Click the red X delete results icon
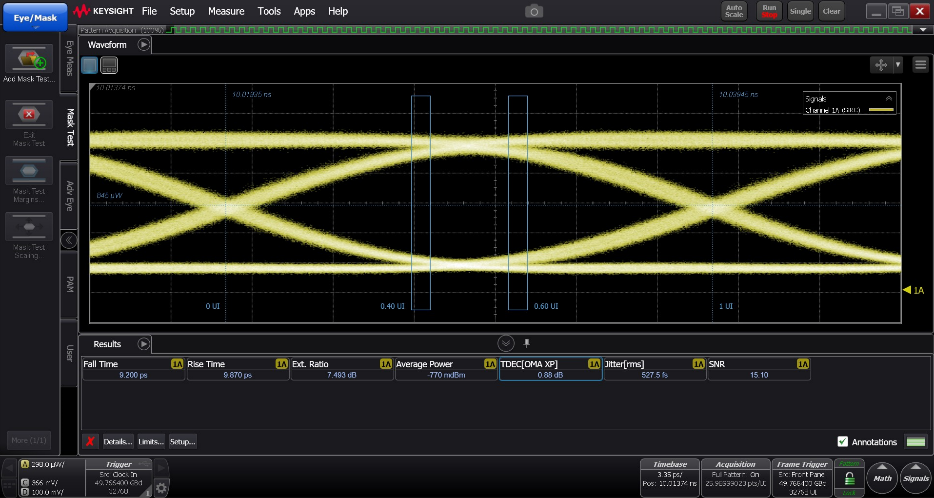Image resolution: width=934 pixels, height=498 pixels. (x=90, y=441)
